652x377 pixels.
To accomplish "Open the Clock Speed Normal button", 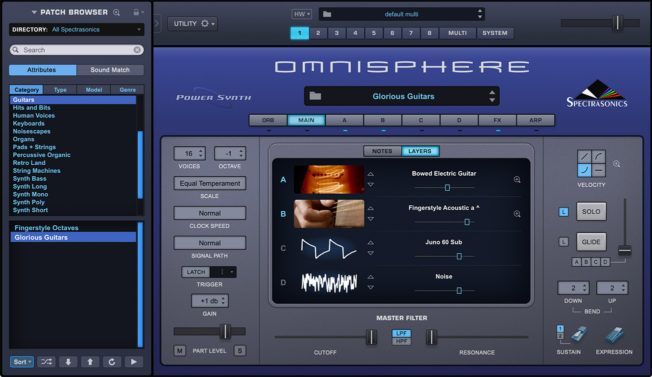I will [210, 213].
